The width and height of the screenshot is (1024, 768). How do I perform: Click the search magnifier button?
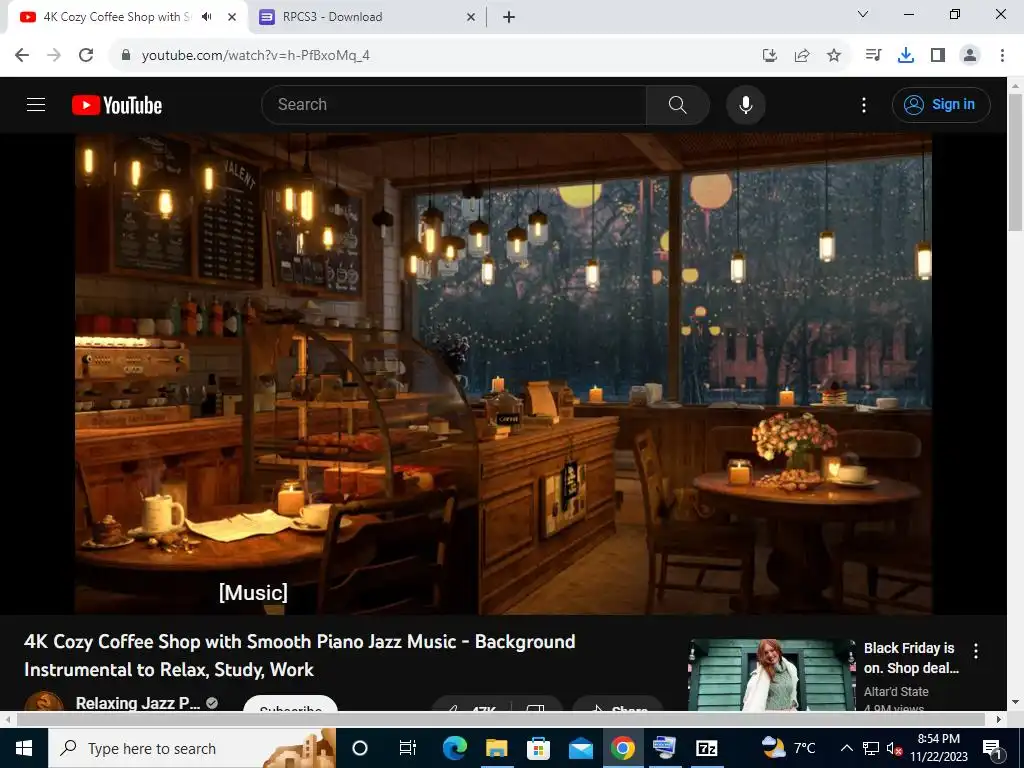click(677, 104)
